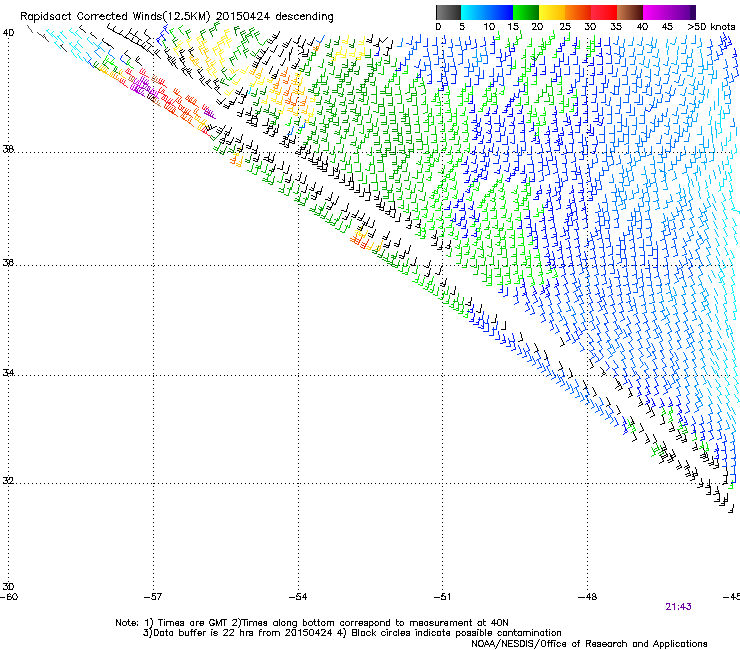Click the gray 0-5 knots legend swatch
Screen dimensions: 740x650
448,12
